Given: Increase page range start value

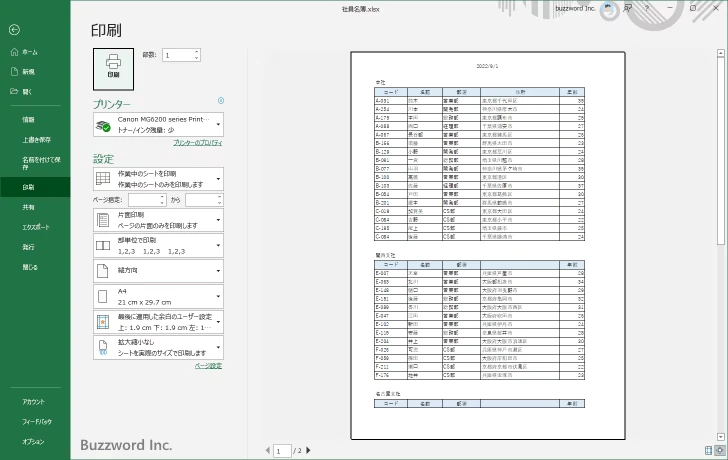Looking at the screenshot, I should click(x=162, y=197).
